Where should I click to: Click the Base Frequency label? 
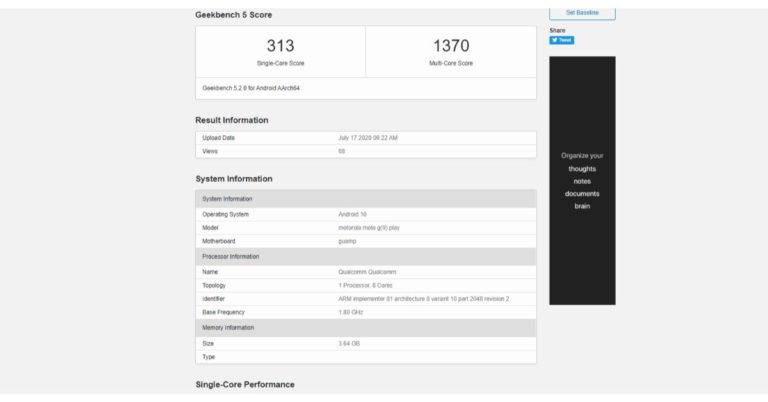pos(223,312)
